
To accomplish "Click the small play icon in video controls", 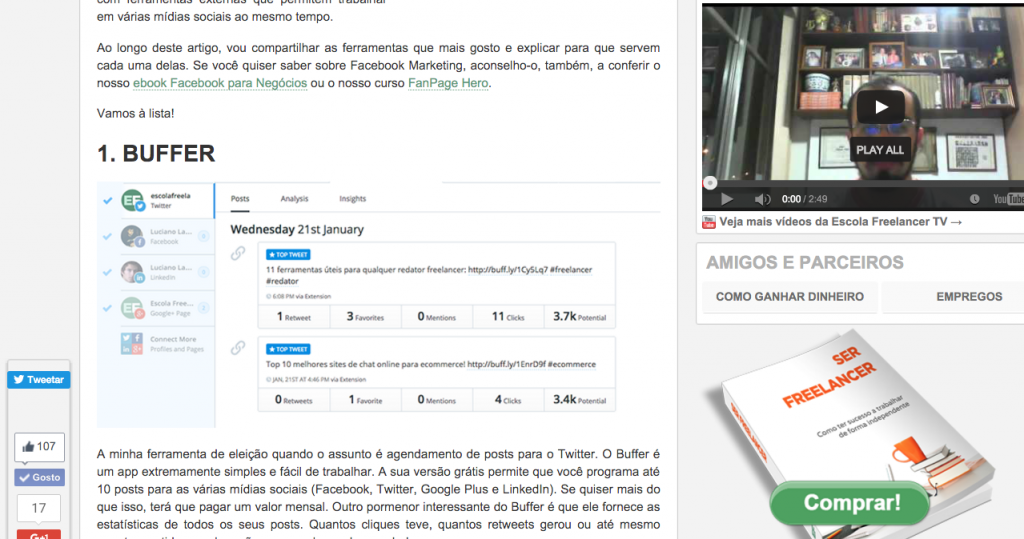I will tap(726, 199).
